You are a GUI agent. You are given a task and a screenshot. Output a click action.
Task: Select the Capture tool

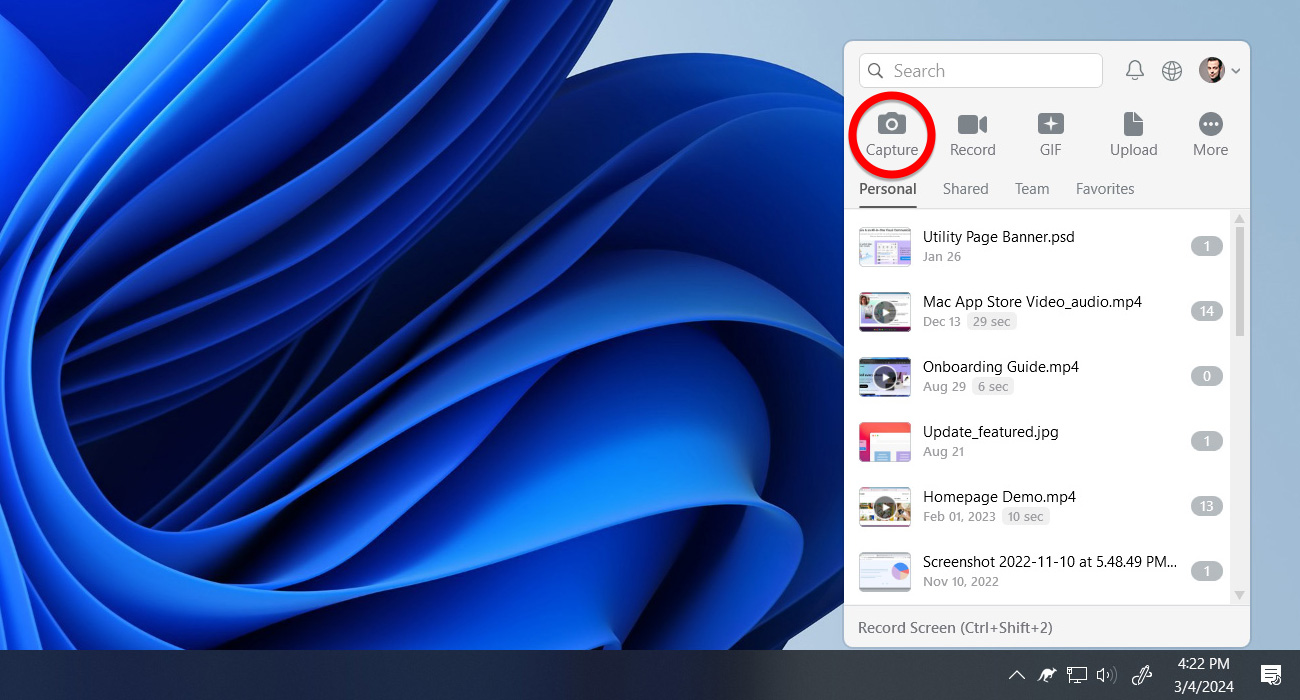pos(891,135)
